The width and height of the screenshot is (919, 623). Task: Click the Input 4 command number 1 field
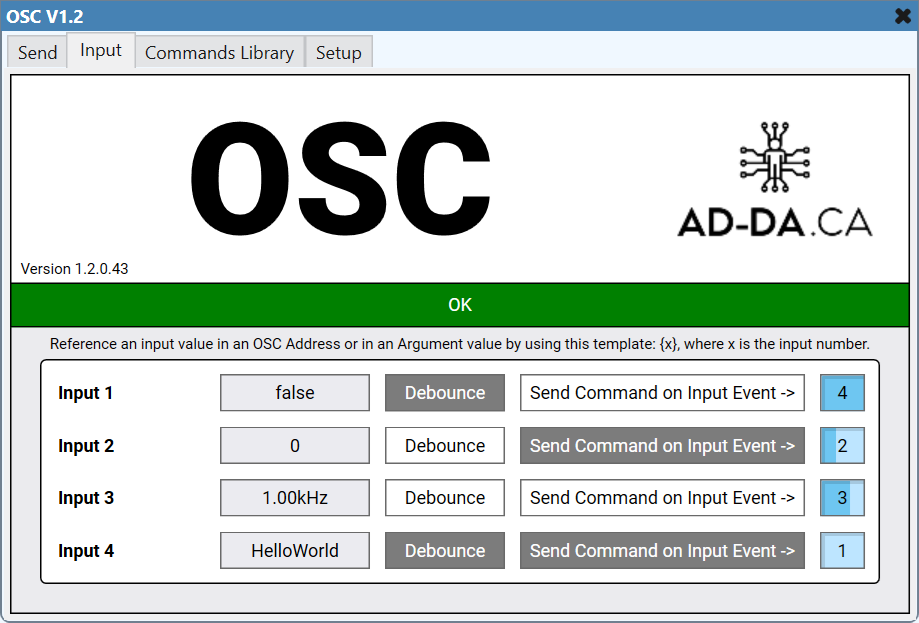[842, 551]
